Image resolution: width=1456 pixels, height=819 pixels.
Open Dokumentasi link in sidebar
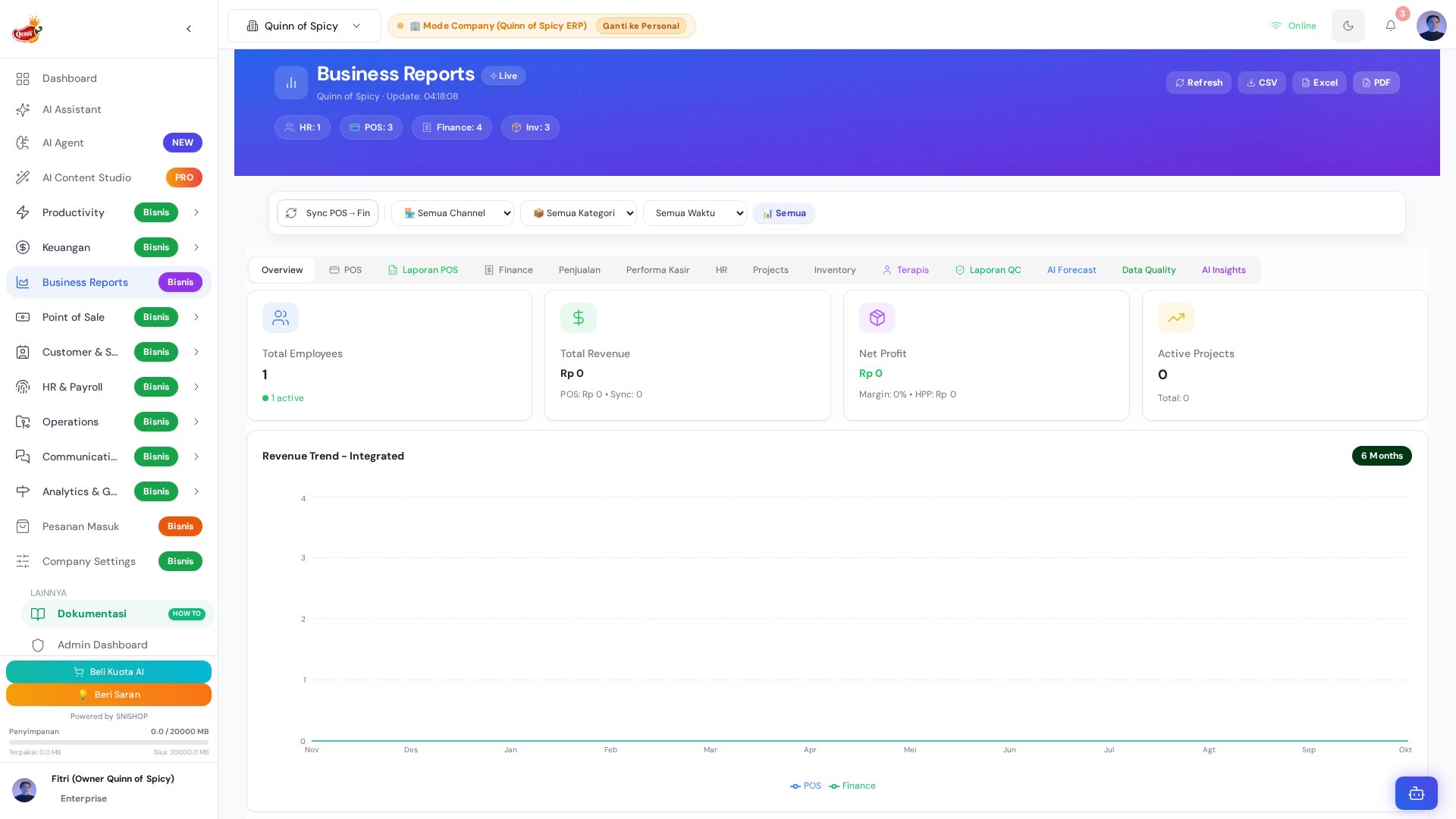coord(118,613)
